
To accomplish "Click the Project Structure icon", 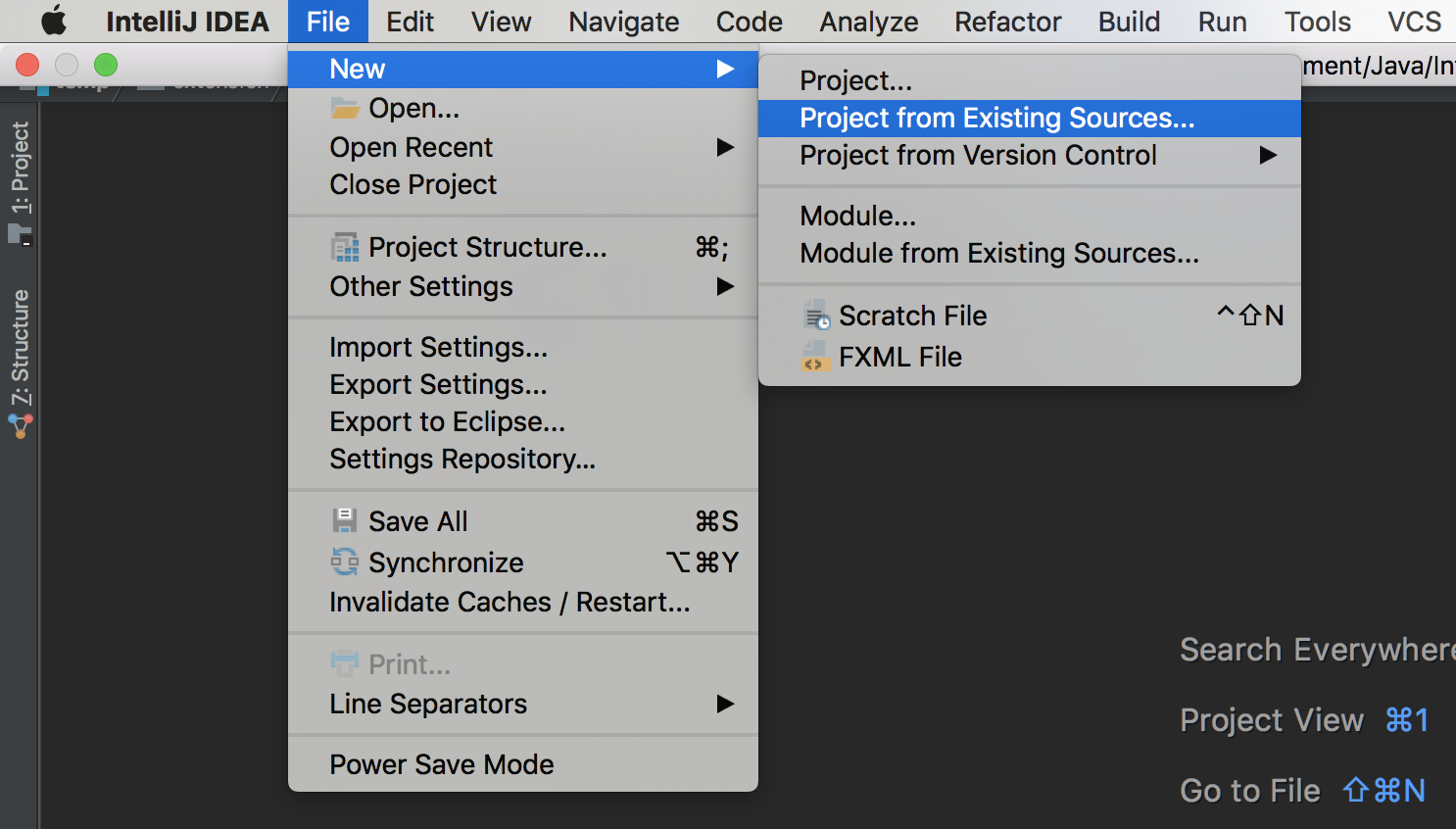I will point(345,247).
